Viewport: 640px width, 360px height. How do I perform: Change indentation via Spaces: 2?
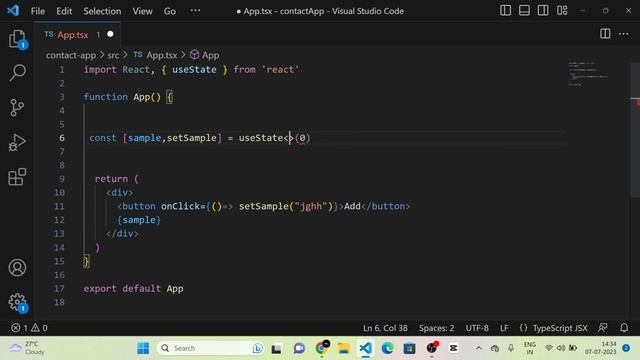click(x=436, y=328)
